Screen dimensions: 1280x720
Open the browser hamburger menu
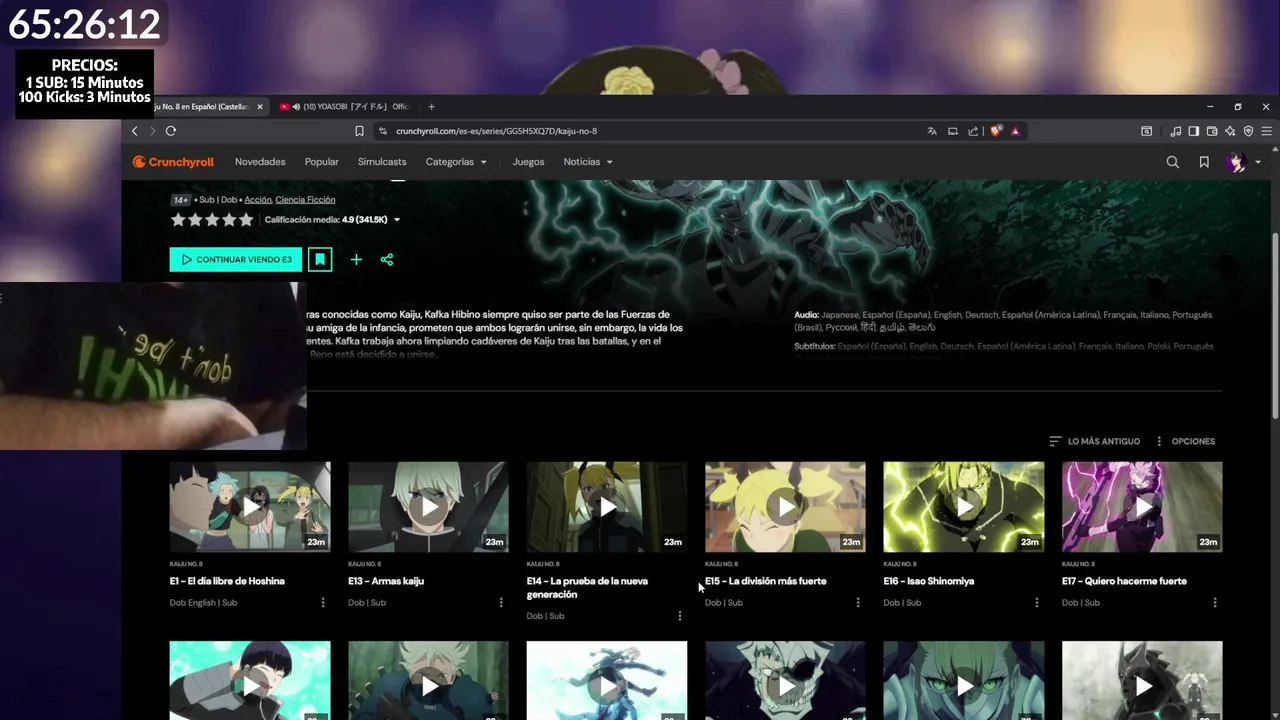(x=1266, y=131)
